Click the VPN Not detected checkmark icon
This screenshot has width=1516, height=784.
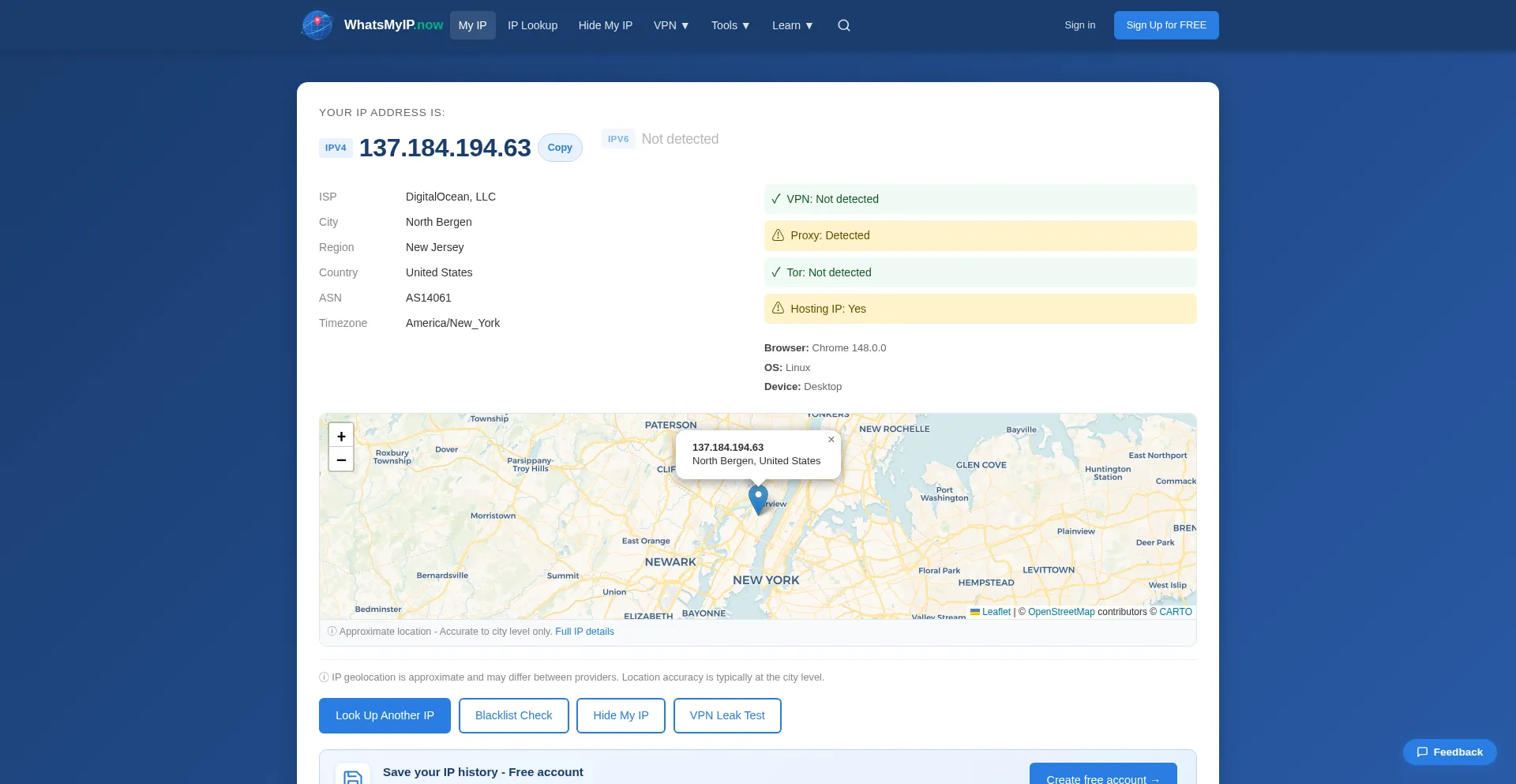click(x=776, y=199)
